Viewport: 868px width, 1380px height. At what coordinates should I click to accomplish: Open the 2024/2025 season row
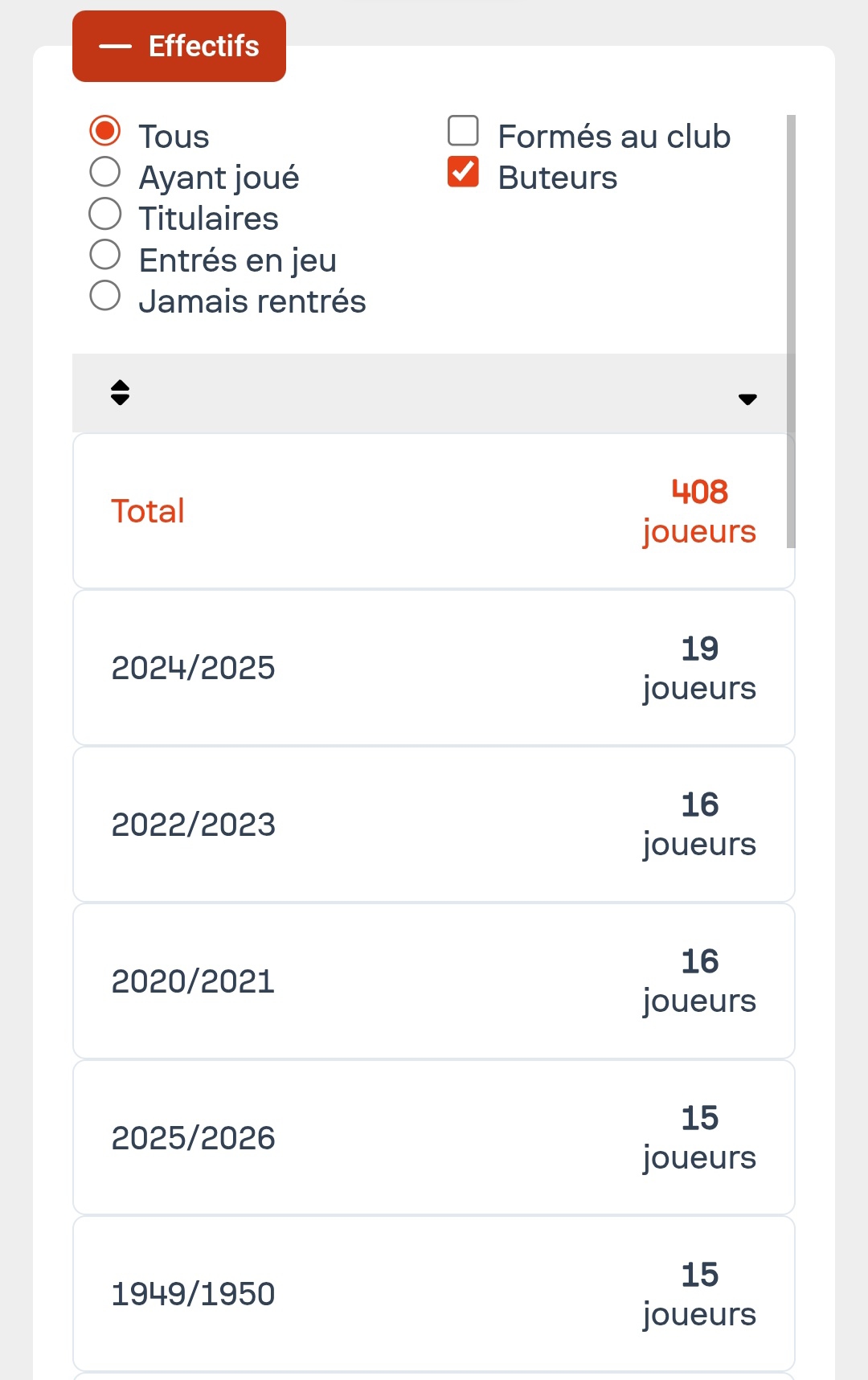pyautogui.click(x=434, y=668)
